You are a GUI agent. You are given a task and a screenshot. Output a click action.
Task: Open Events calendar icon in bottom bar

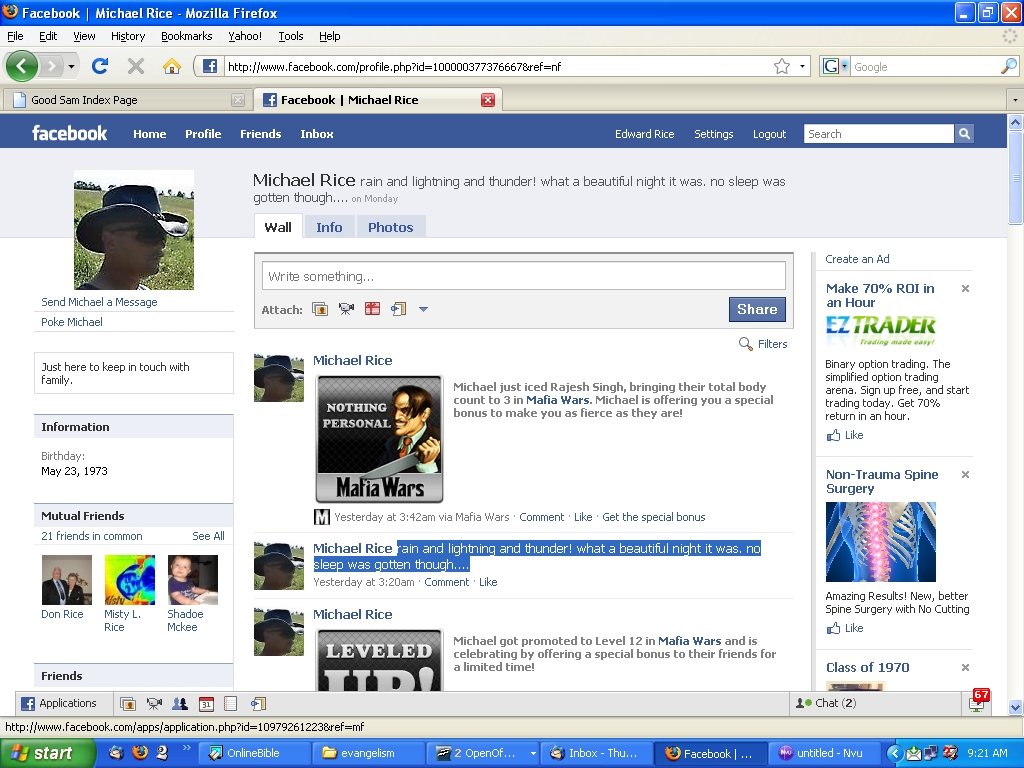(x=206, y=703)
